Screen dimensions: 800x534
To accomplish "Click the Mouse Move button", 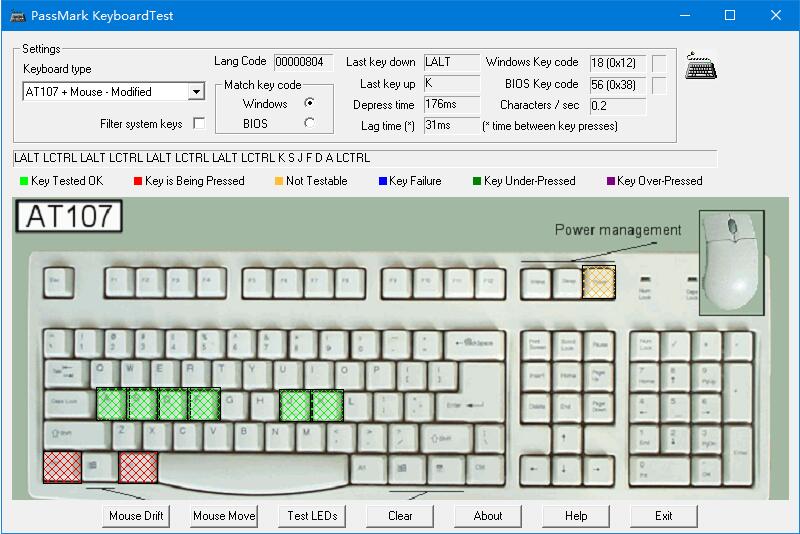I will (x=224, y=516).
